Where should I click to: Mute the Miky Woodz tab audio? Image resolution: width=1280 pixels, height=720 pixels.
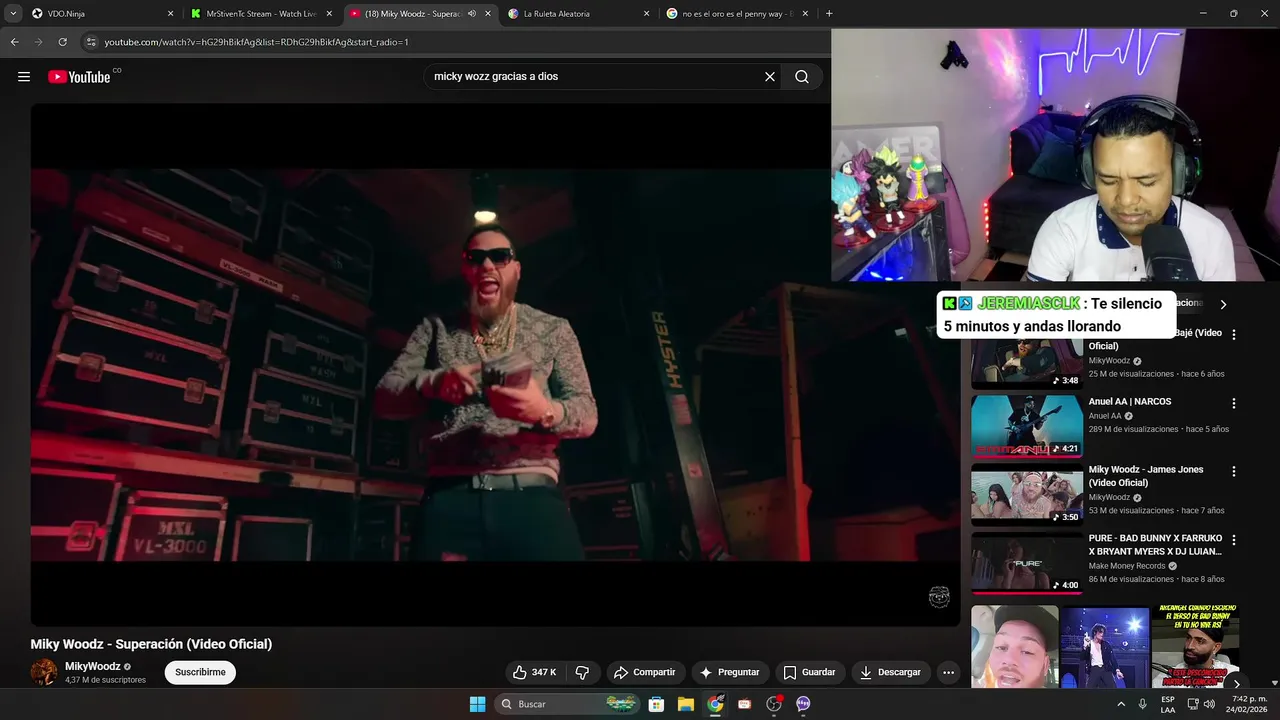(472, 14)
